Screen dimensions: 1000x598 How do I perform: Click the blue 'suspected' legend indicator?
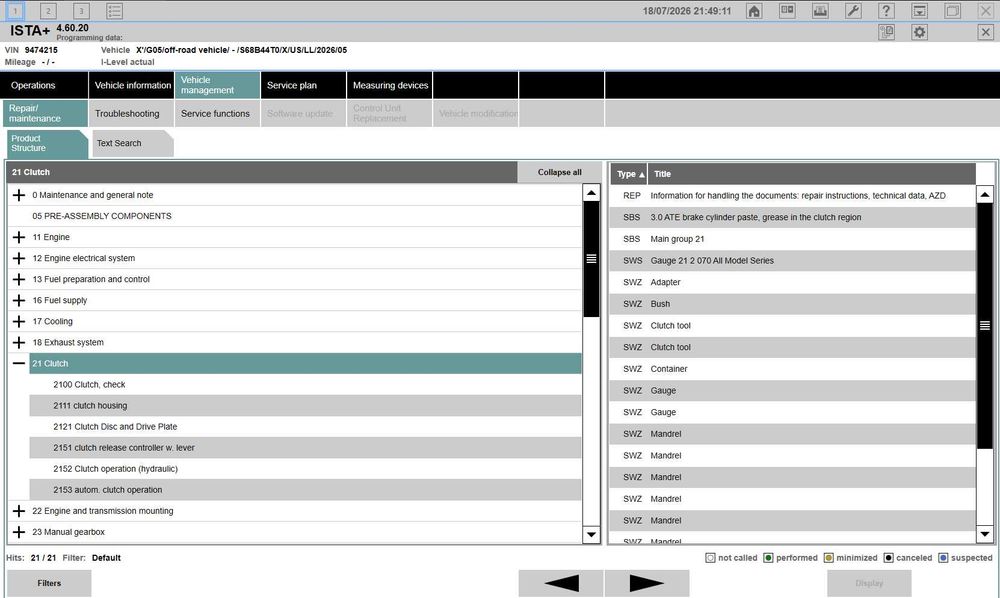tap(943, 558)
